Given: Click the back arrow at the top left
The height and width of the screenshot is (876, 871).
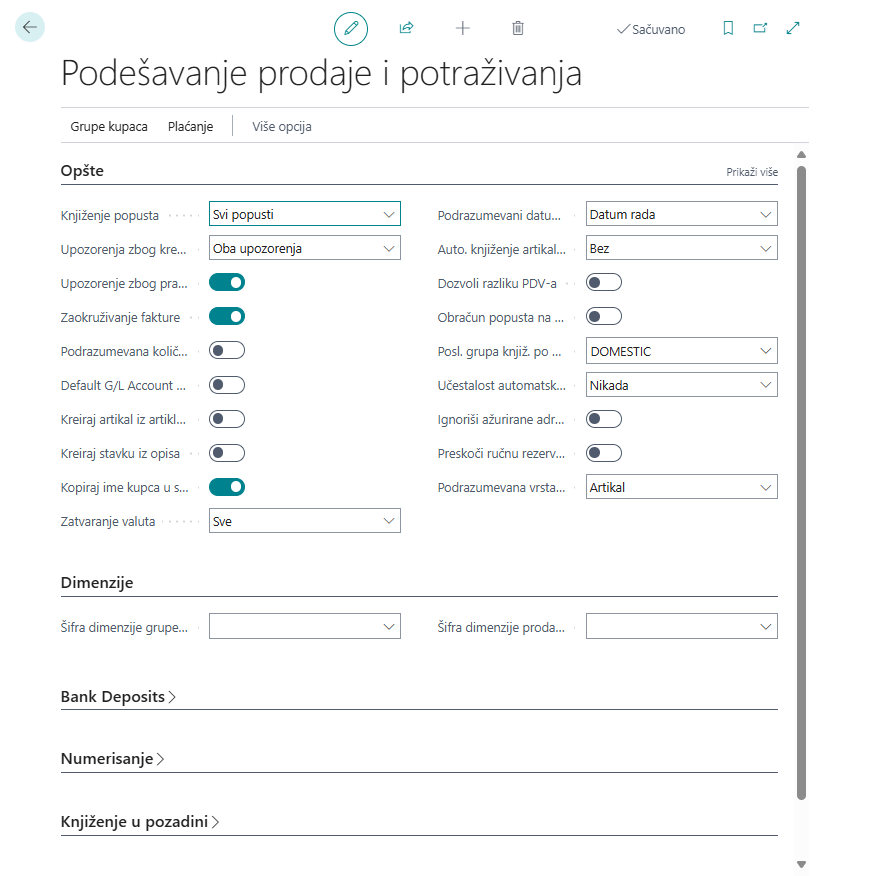Looking at the screenshot, I should pyautogui.click(x=29, y=27).
